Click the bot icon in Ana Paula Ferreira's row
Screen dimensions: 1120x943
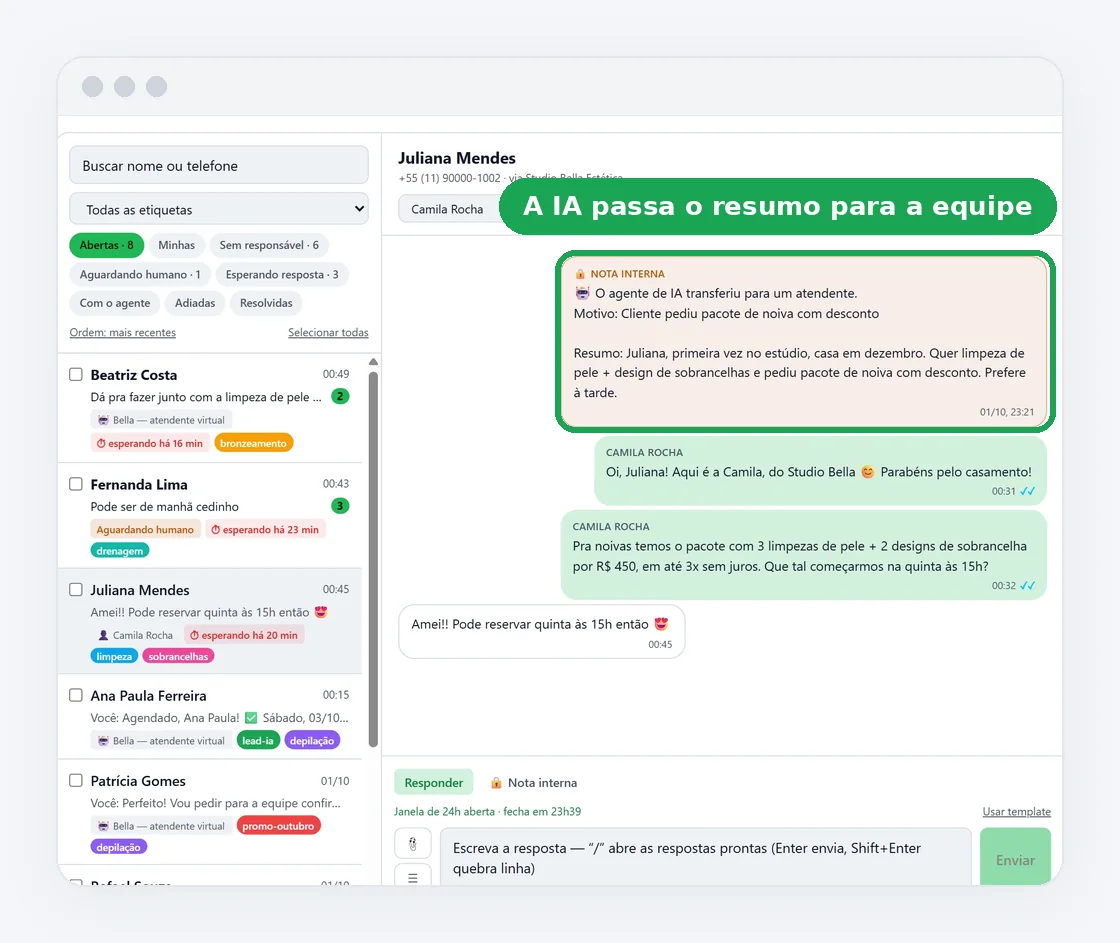pyautogui.click(x=104, y=741)
